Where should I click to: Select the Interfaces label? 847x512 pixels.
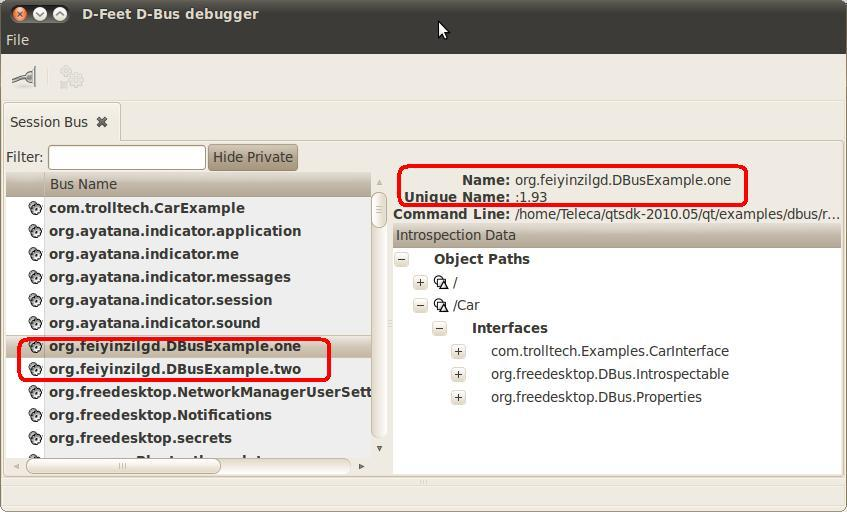pos(509,328)
